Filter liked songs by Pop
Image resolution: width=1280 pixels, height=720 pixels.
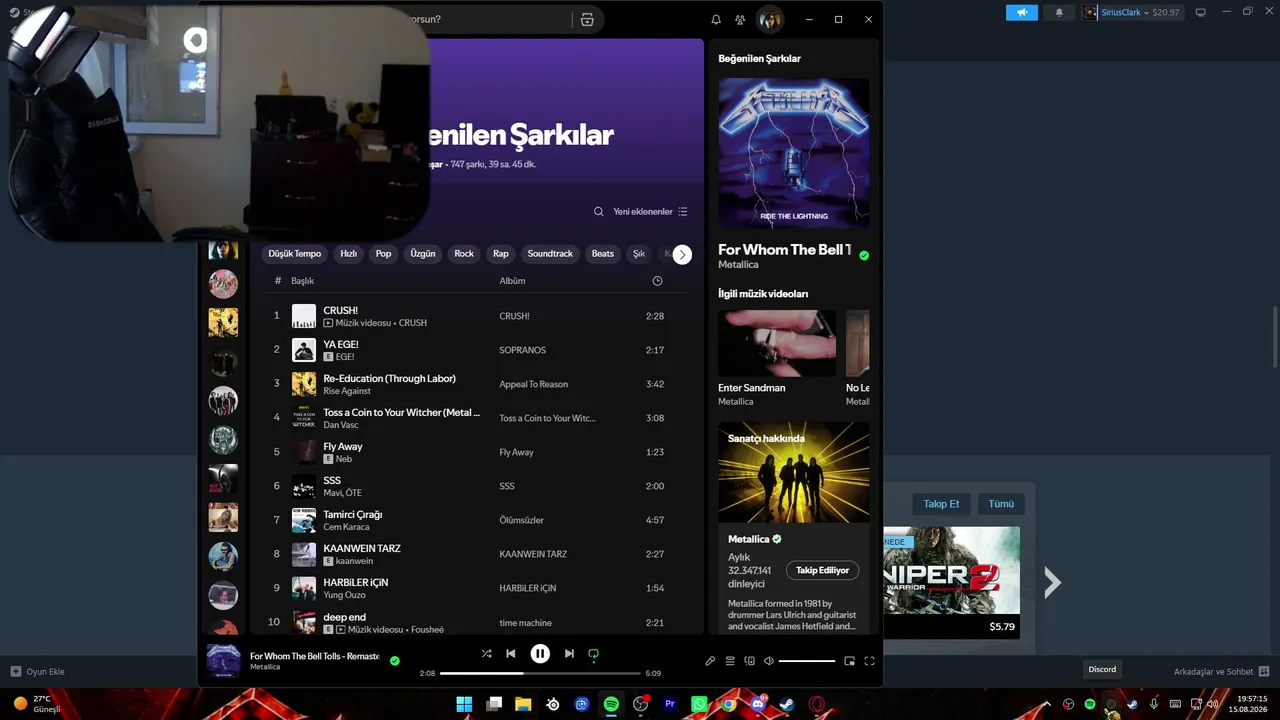[383, 254]
